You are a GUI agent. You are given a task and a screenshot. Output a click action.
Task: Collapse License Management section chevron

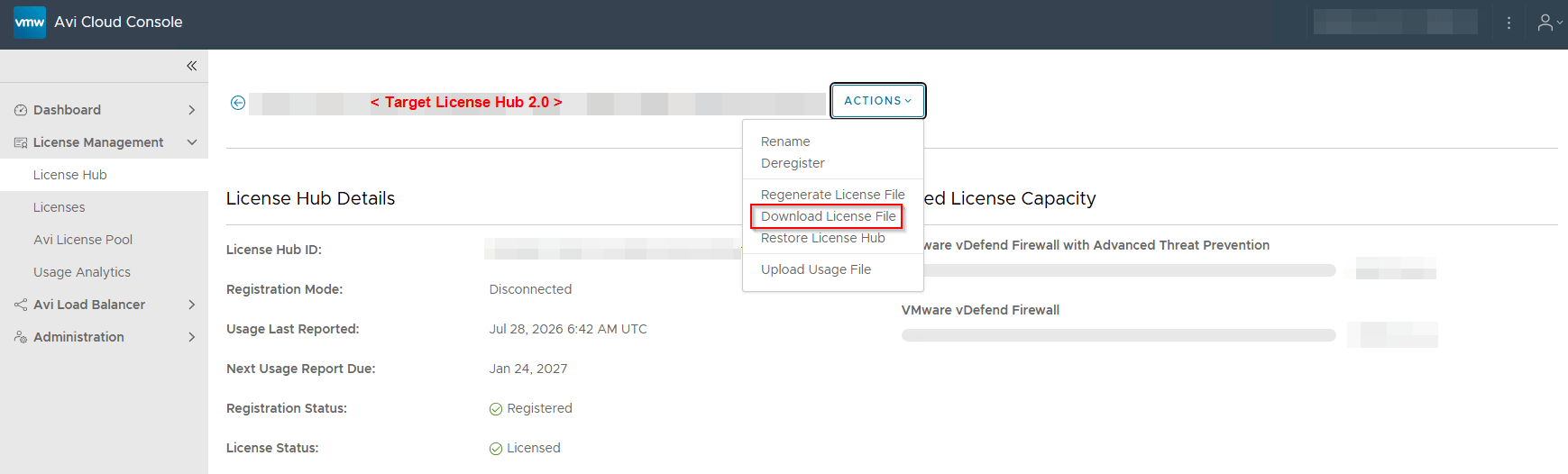(191, 142)
